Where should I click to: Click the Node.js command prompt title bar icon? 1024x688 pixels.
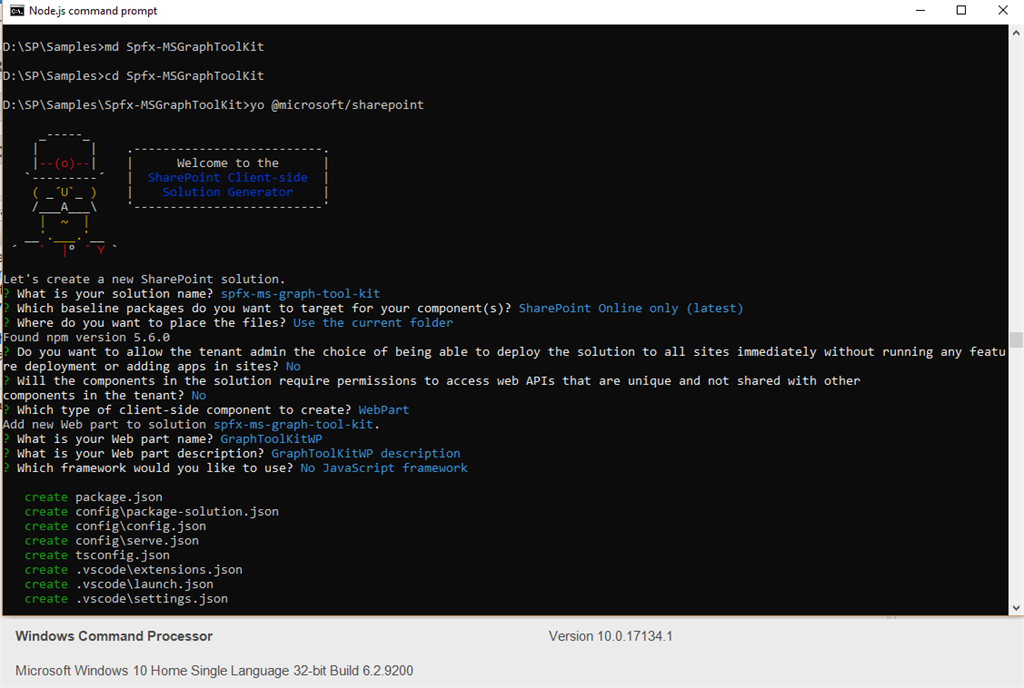point(13,11)
